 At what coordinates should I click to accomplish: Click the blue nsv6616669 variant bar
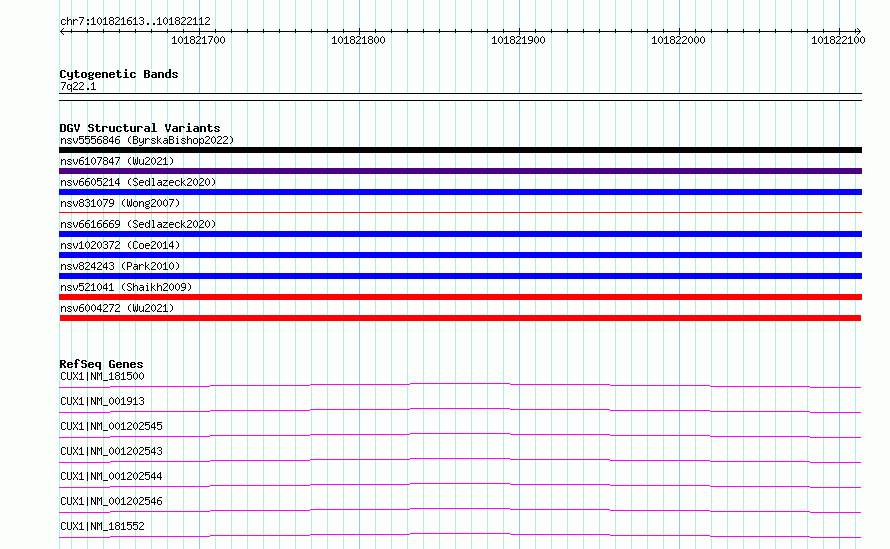pyautogui.click(x=460, y=234)
